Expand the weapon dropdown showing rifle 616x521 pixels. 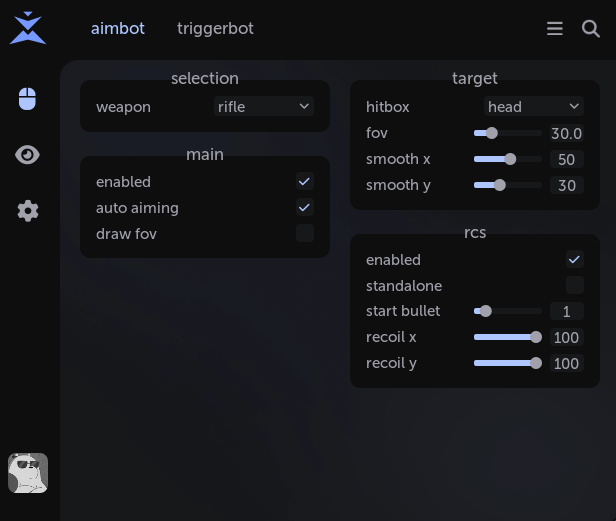click(x=264, y=106)
